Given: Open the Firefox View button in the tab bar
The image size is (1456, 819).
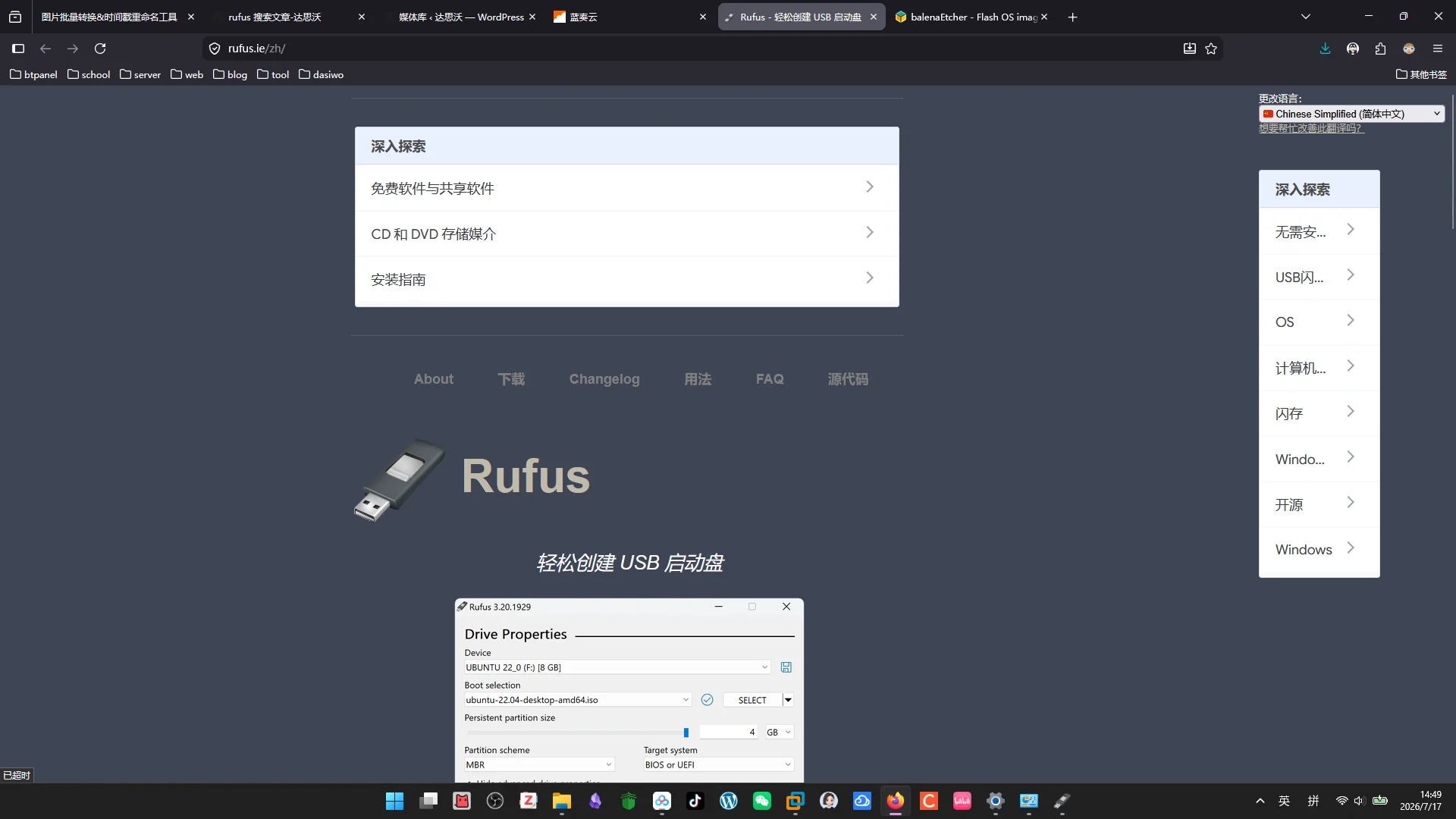Looking at the screenshot, I should click(x=15, y=17).
